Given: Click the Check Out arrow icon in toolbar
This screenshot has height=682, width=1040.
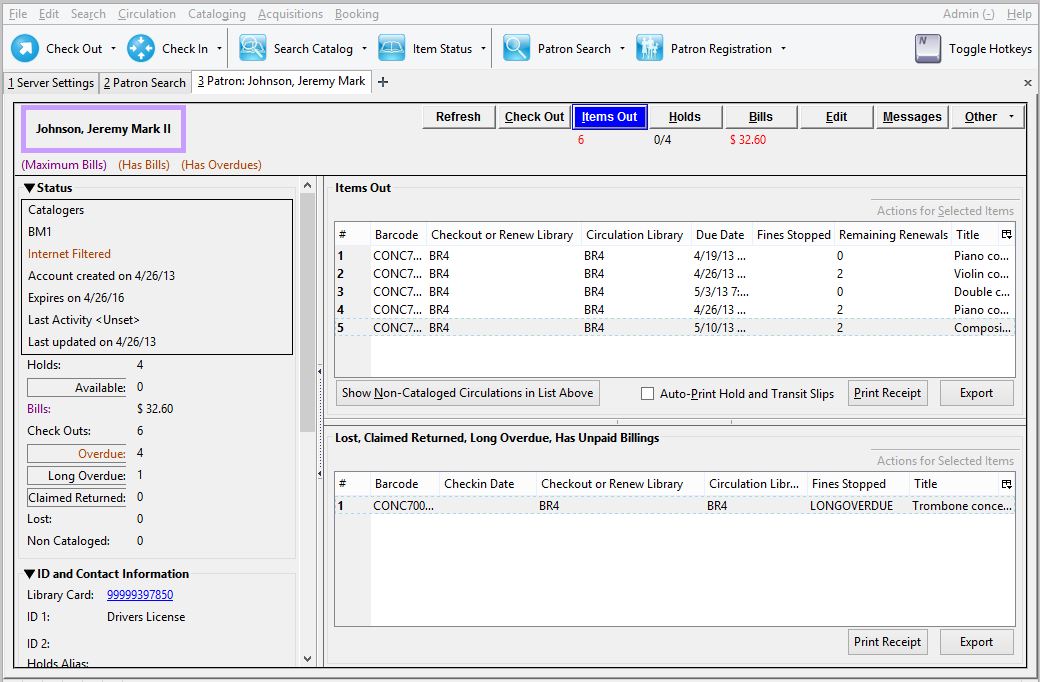Looking at the screenshot, I should pos(25,48).
